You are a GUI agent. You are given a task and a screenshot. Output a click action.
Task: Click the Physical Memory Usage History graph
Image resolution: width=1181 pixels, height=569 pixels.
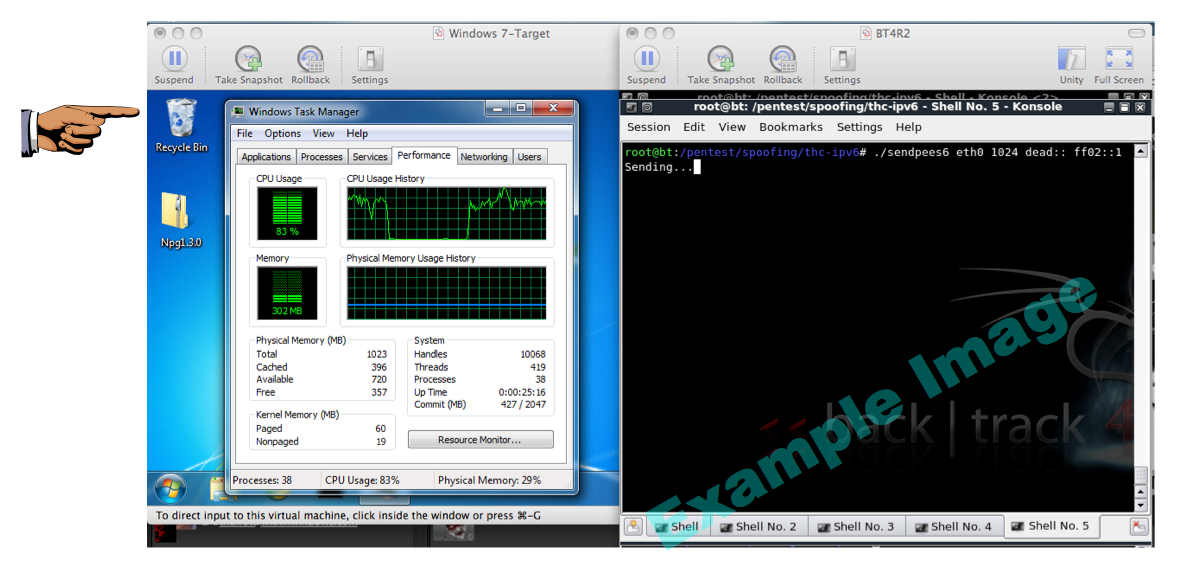pos(447,293)
